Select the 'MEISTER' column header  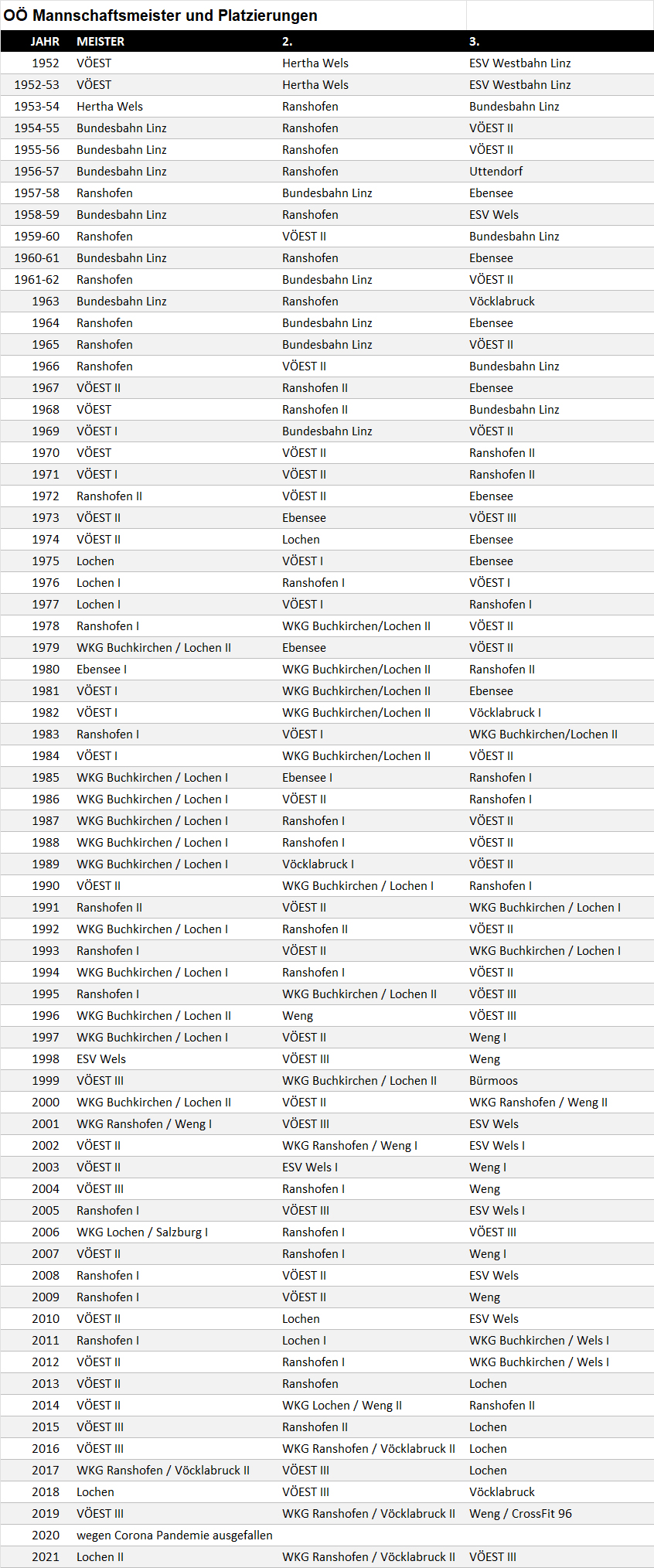(x=100, y=42)
